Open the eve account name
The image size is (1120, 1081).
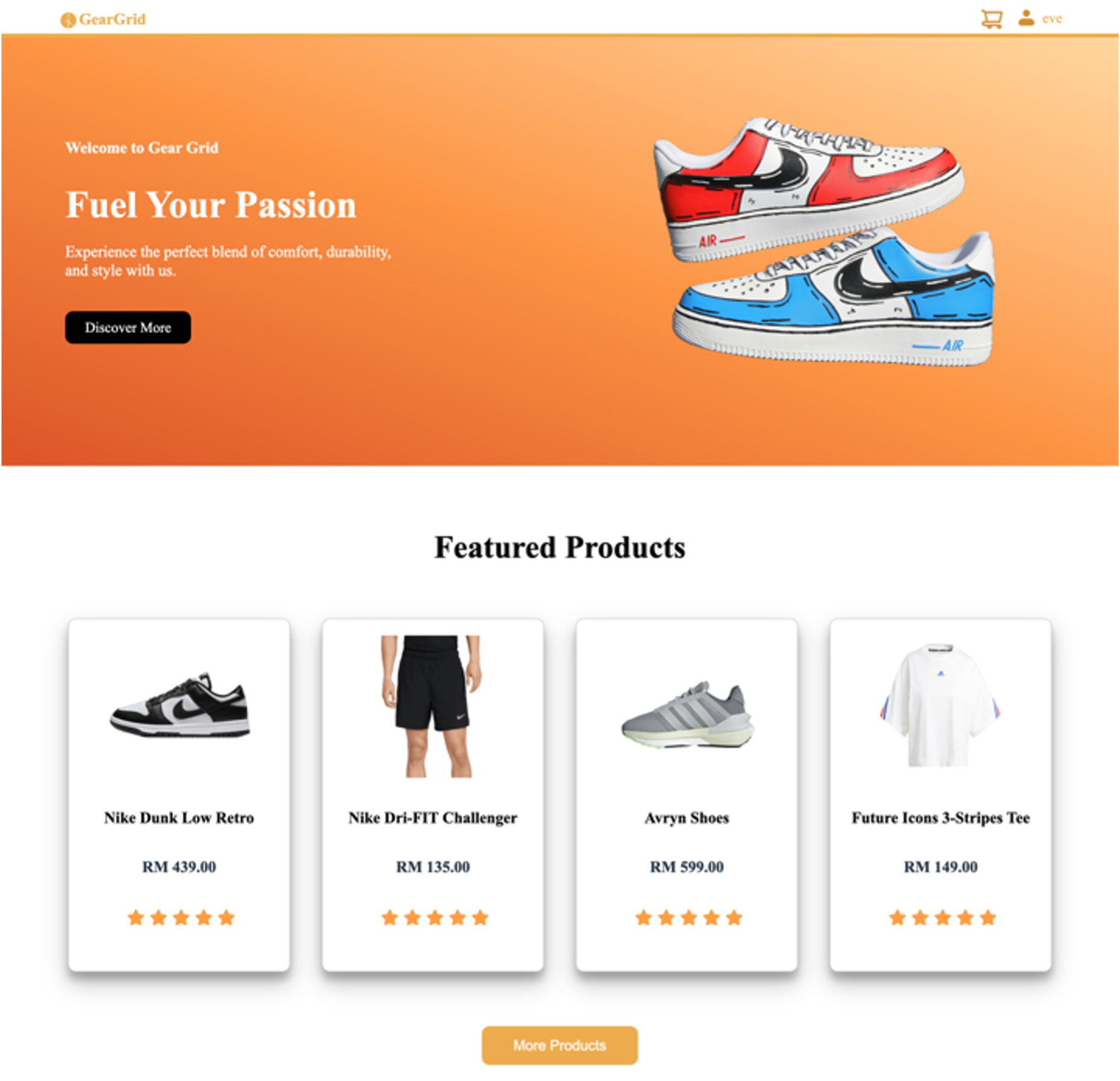[1051, 19]
